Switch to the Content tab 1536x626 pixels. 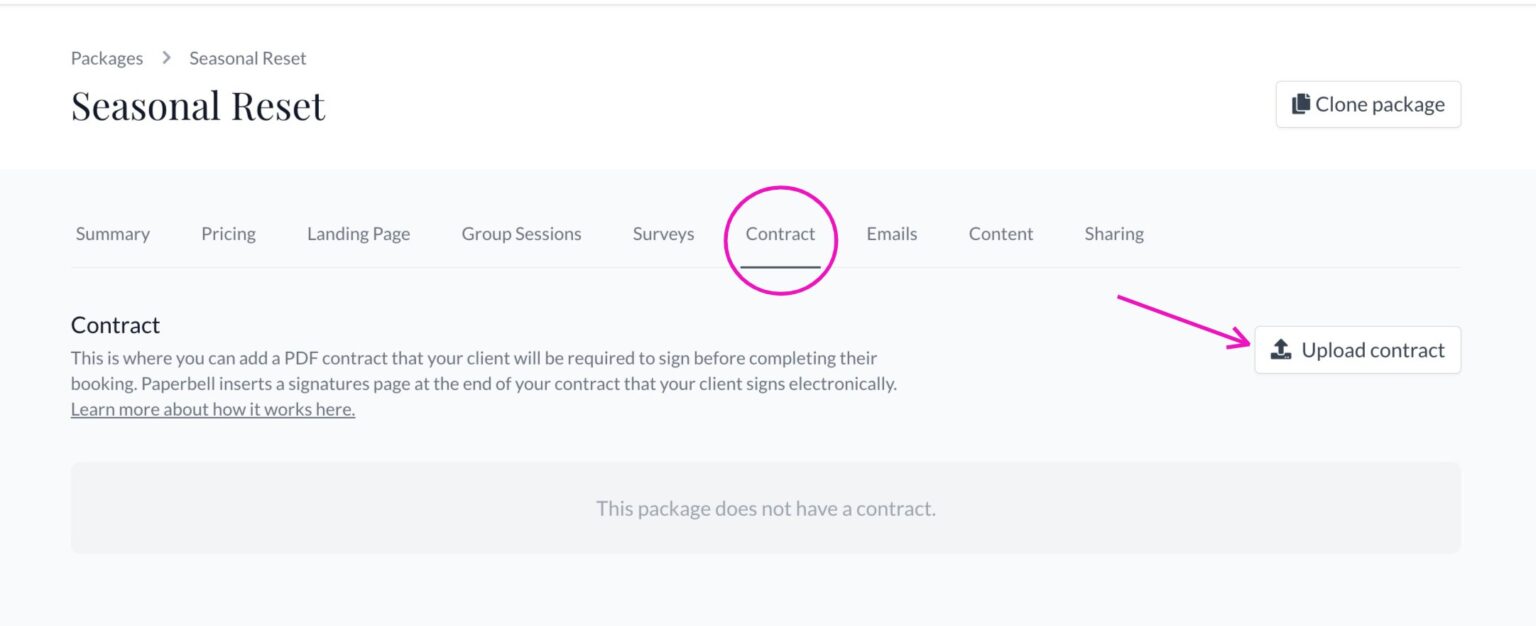click(1001, 234)
